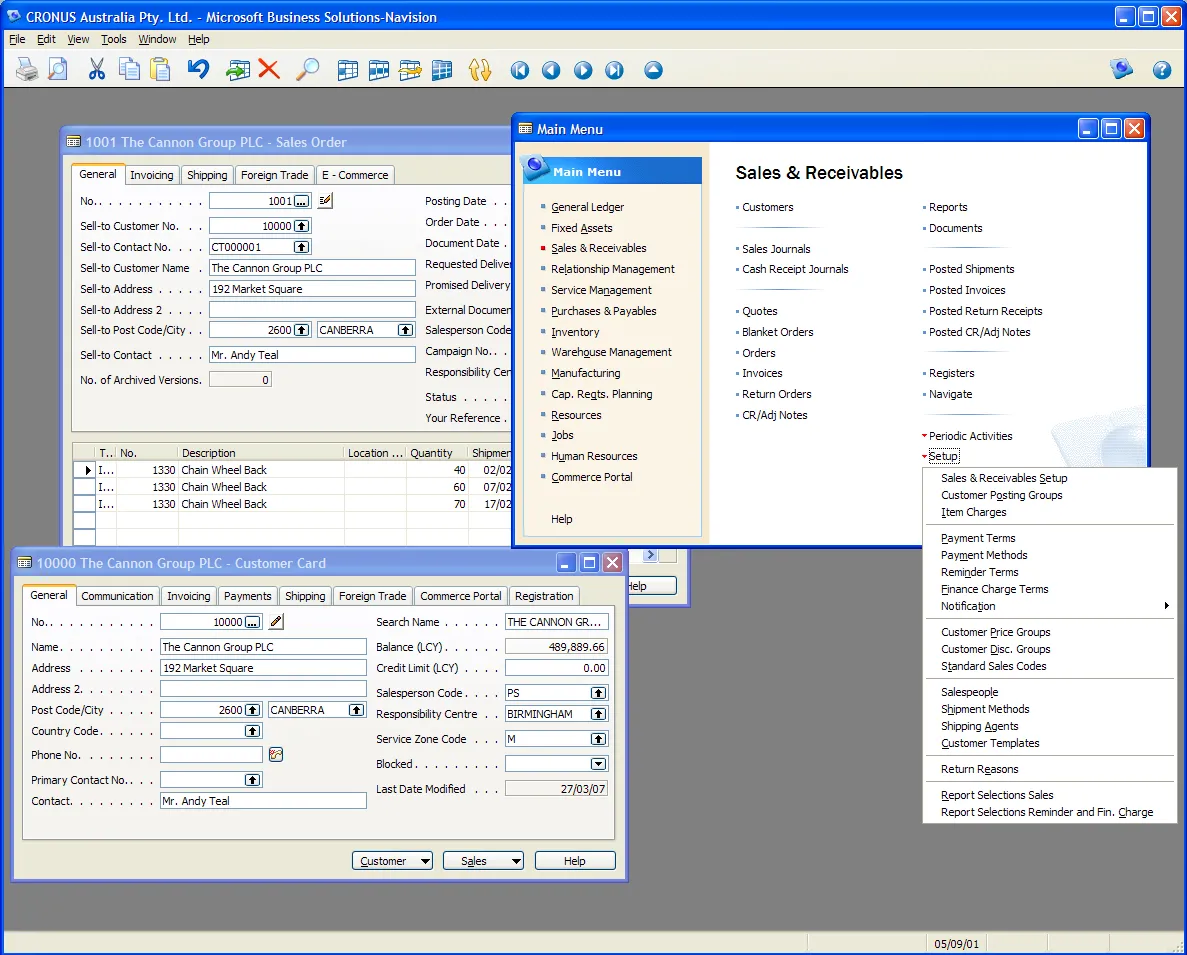
Task: Go to Previous record toolbar button
Action: tap(551, 70)
